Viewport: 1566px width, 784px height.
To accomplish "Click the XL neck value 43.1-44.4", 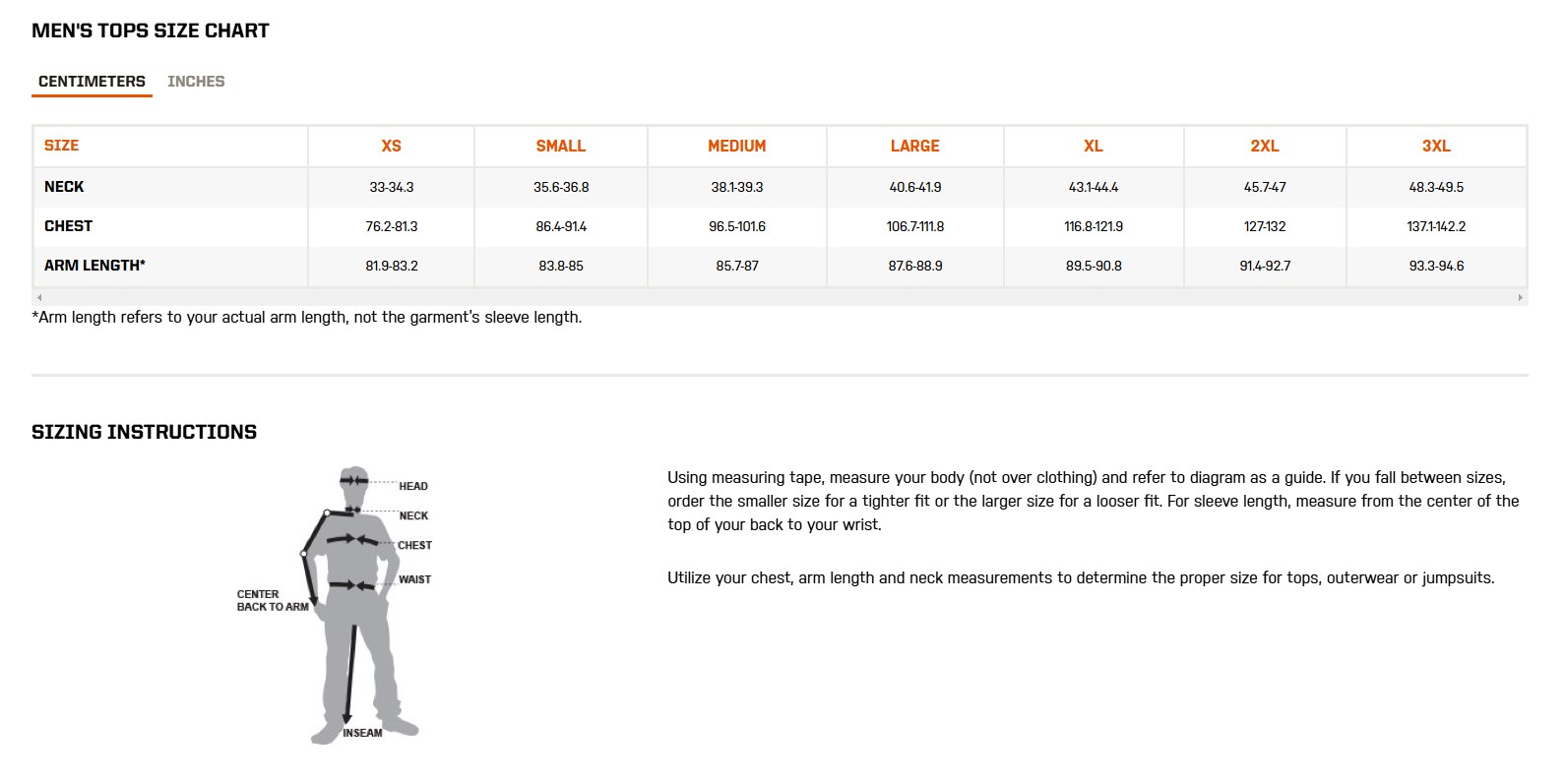I will click(x=1093, y=187).
